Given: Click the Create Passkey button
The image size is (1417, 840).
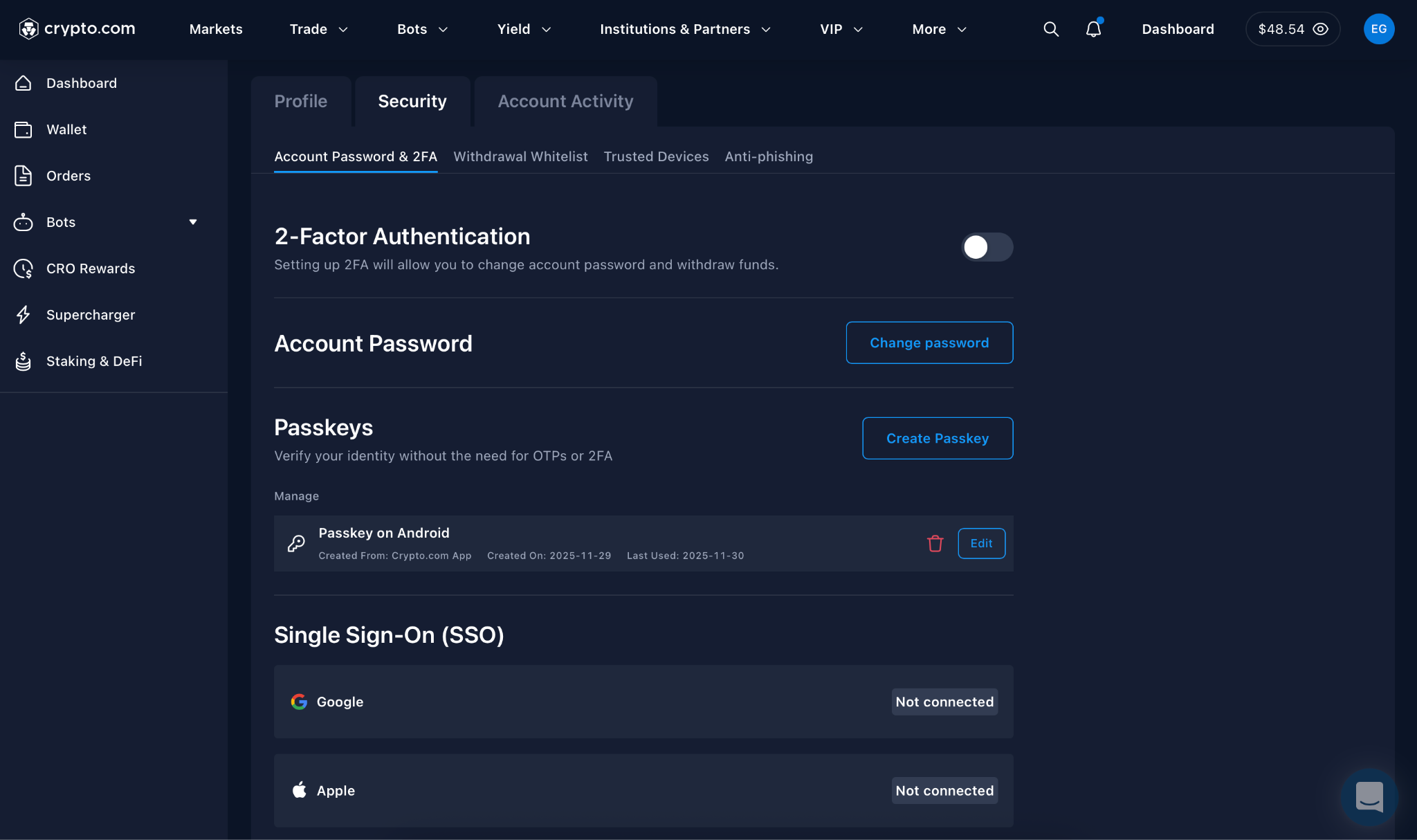Looking at the screenshot, I should (938, 438).
